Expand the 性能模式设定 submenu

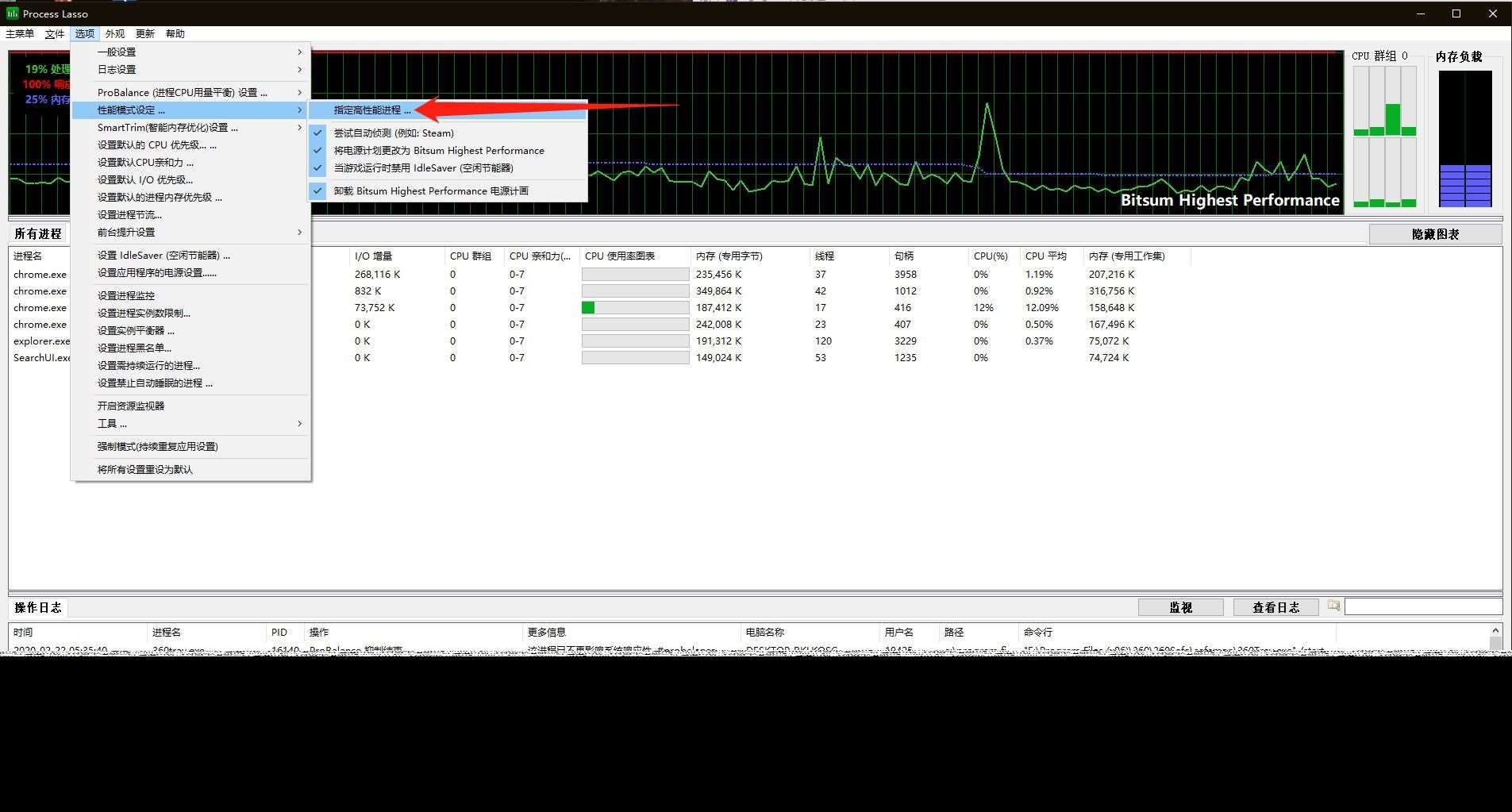click(190, 110)
